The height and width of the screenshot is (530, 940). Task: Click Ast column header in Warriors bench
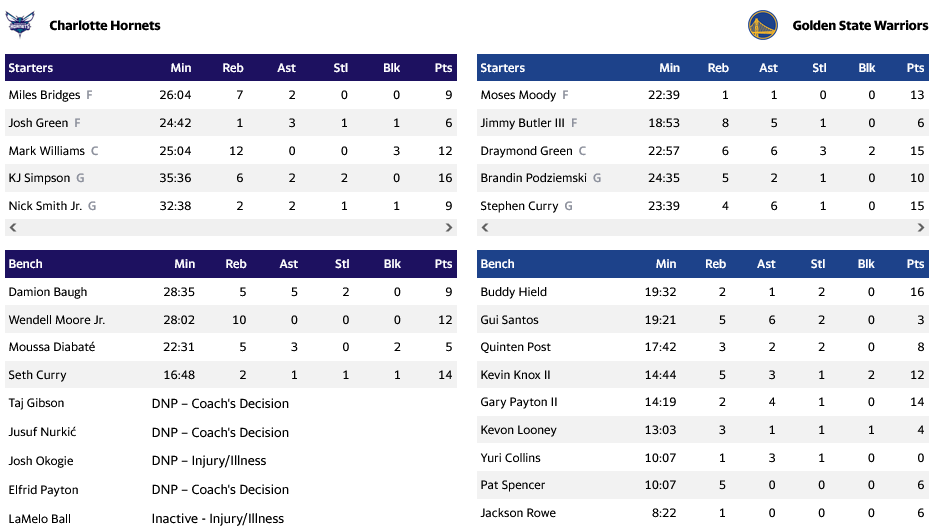[766, 264]
